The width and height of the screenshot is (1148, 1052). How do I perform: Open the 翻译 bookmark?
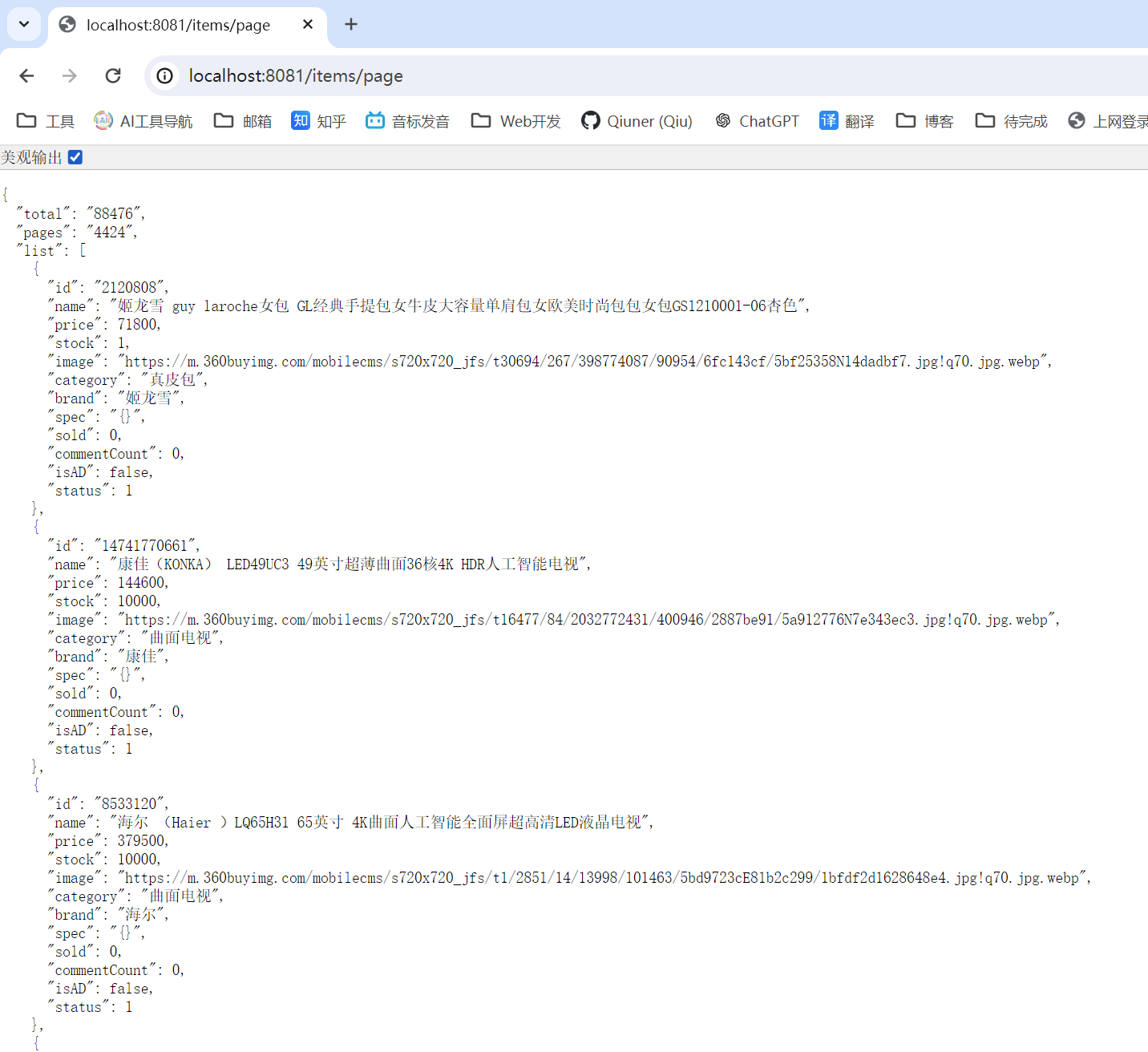pos(847,121)
